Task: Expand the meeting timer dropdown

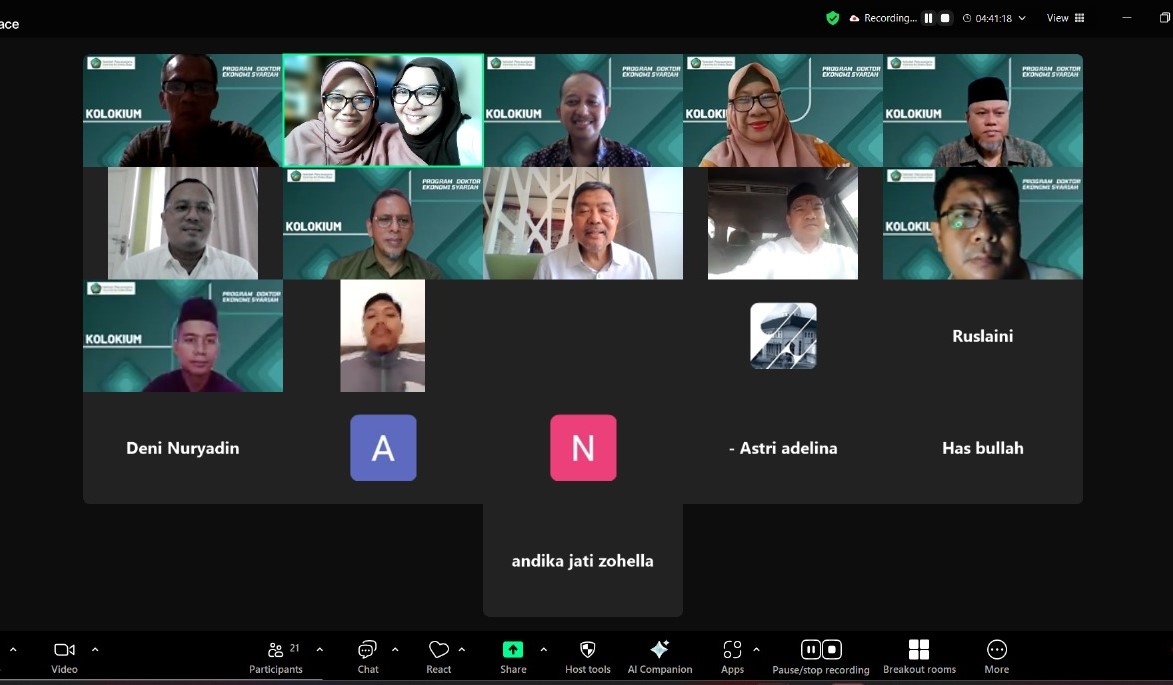Action: coord(1021,18)
